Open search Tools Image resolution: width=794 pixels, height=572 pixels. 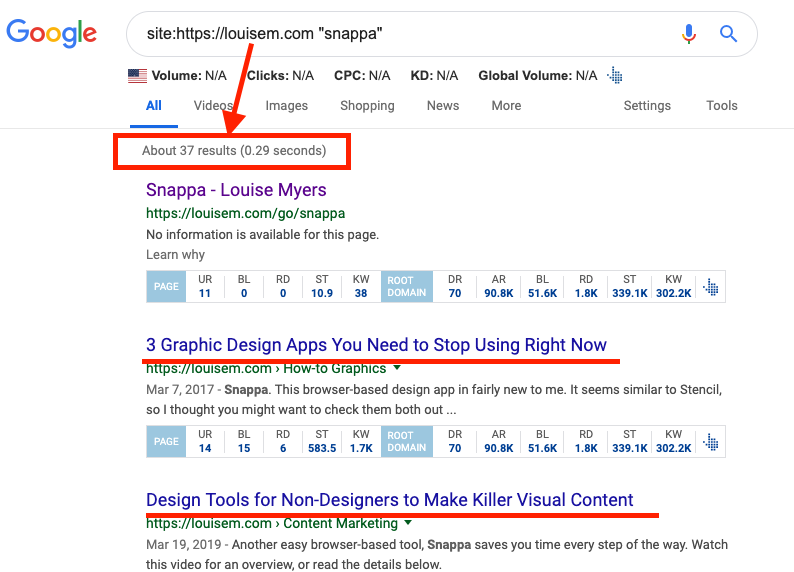(722, 106)
